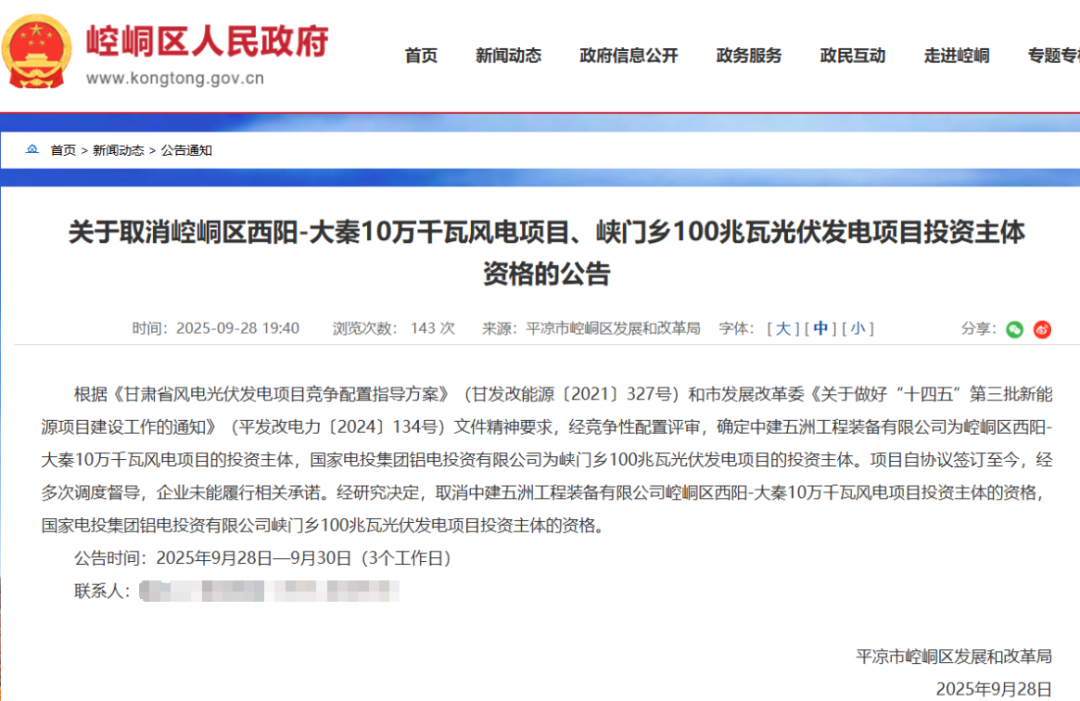This screenshot has width=1080, height=701.
Task: Click the 专题专栏 navigation entry
Action: 1053,56
